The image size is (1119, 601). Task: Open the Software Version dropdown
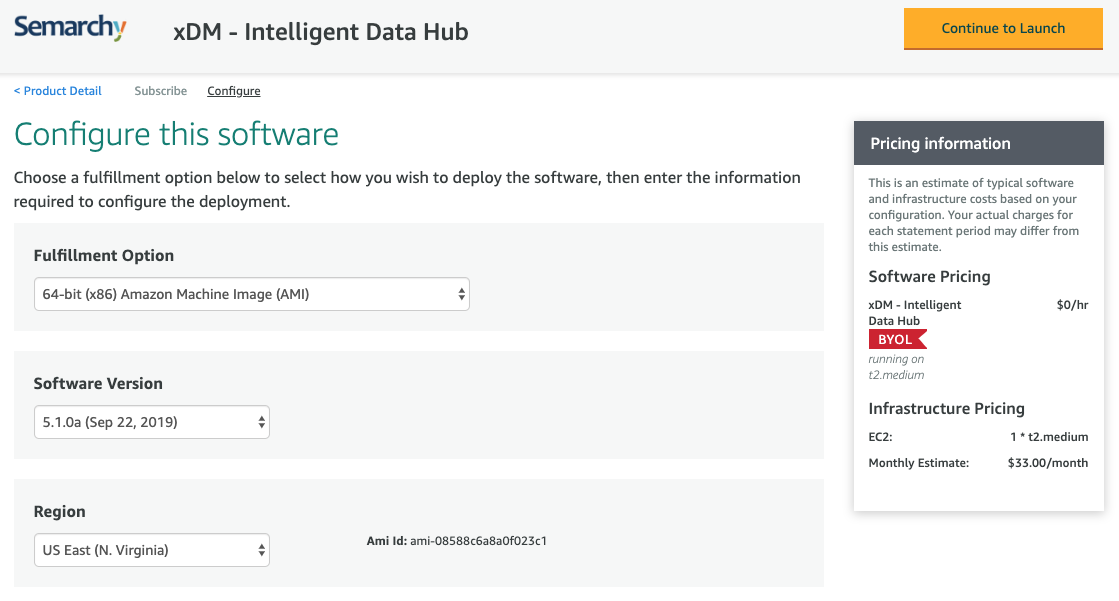[x=150, y=422]
